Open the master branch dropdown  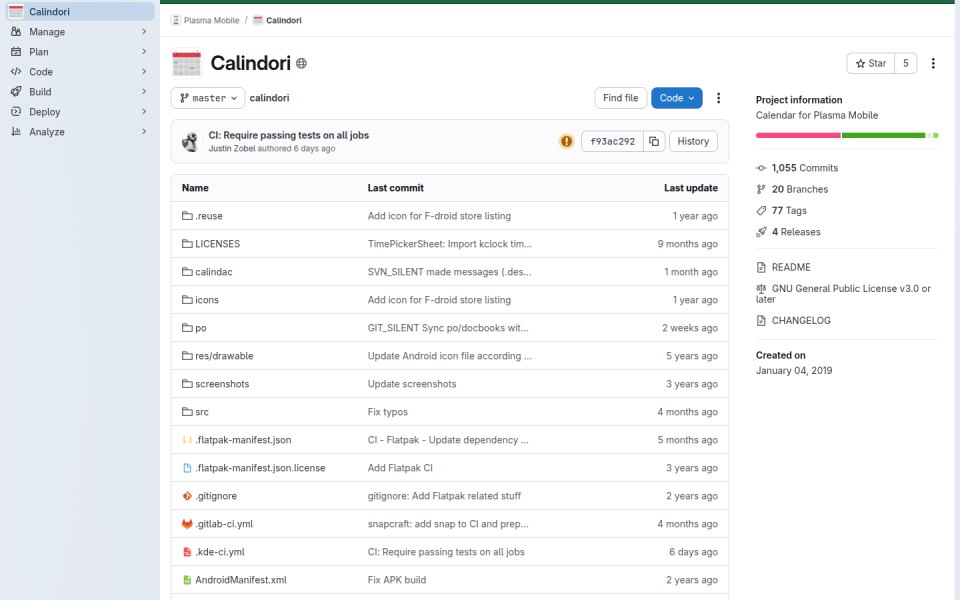point(208,98)
